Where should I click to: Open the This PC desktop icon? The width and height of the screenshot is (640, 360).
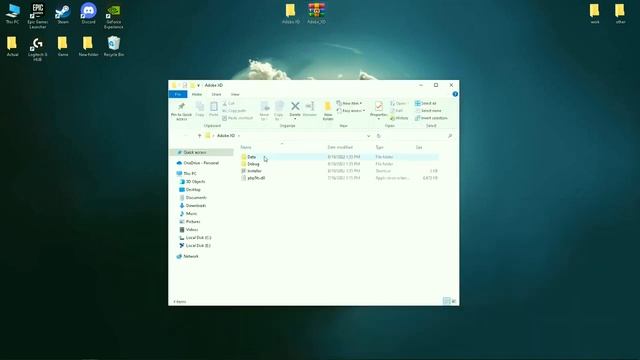[13, 14]
